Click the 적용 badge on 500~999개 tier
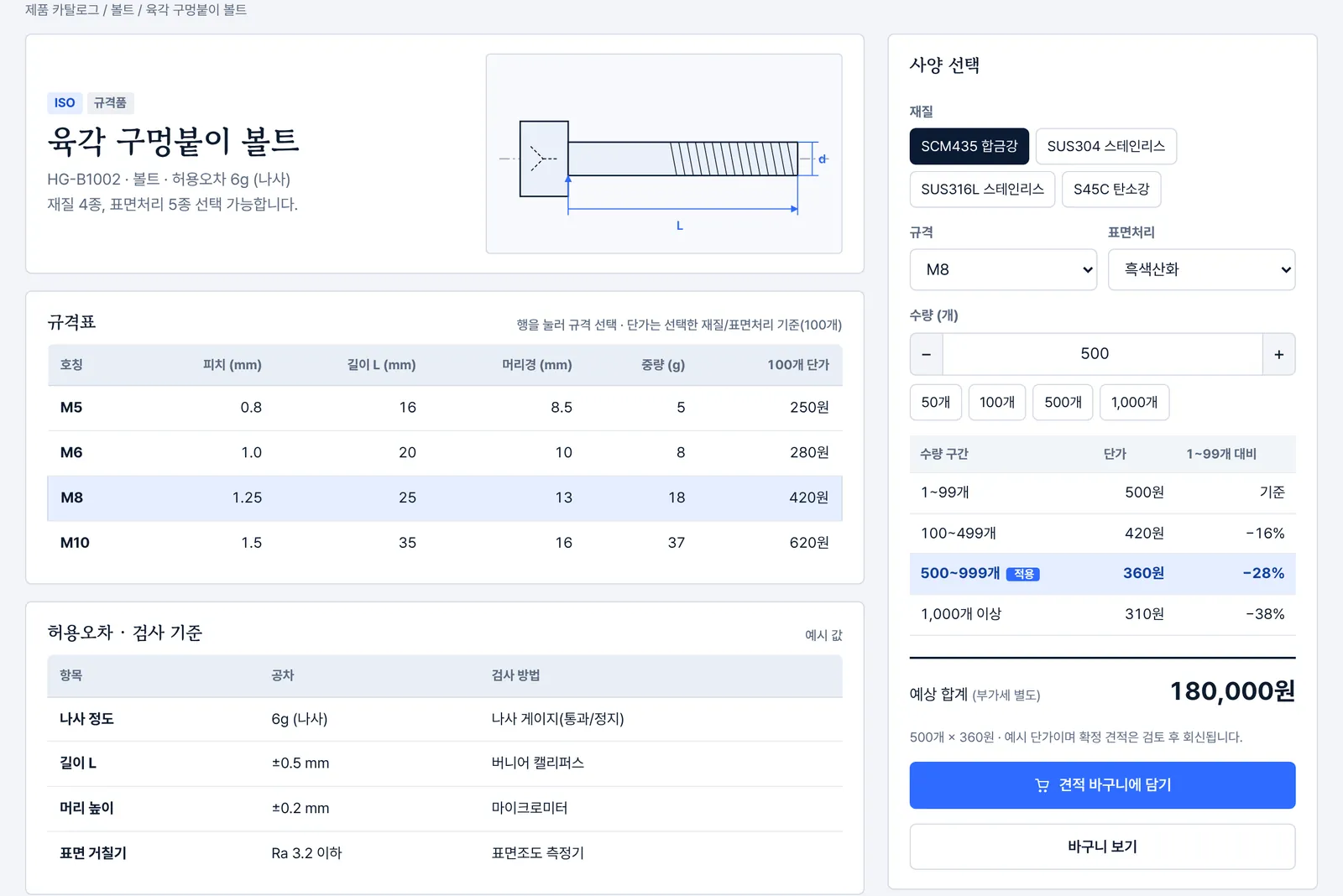The width and height of the screenshot is (1343, 896). coord(1023,575)
